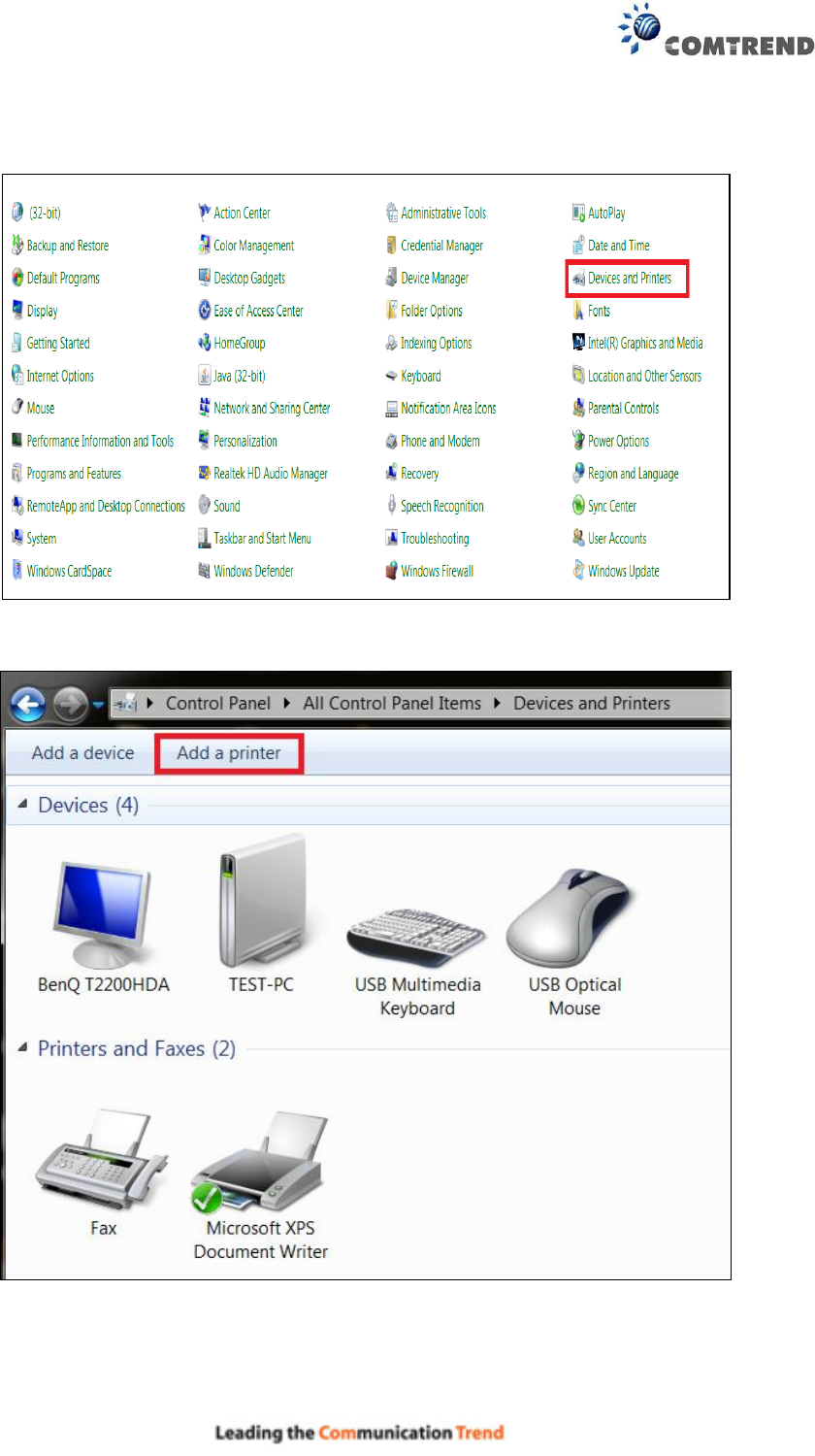Open Intel(R) Graphics and Media link
Image resolution: width=815 pixels, height=1456 pixels.
pyautogui.click(x=645, y=343)
